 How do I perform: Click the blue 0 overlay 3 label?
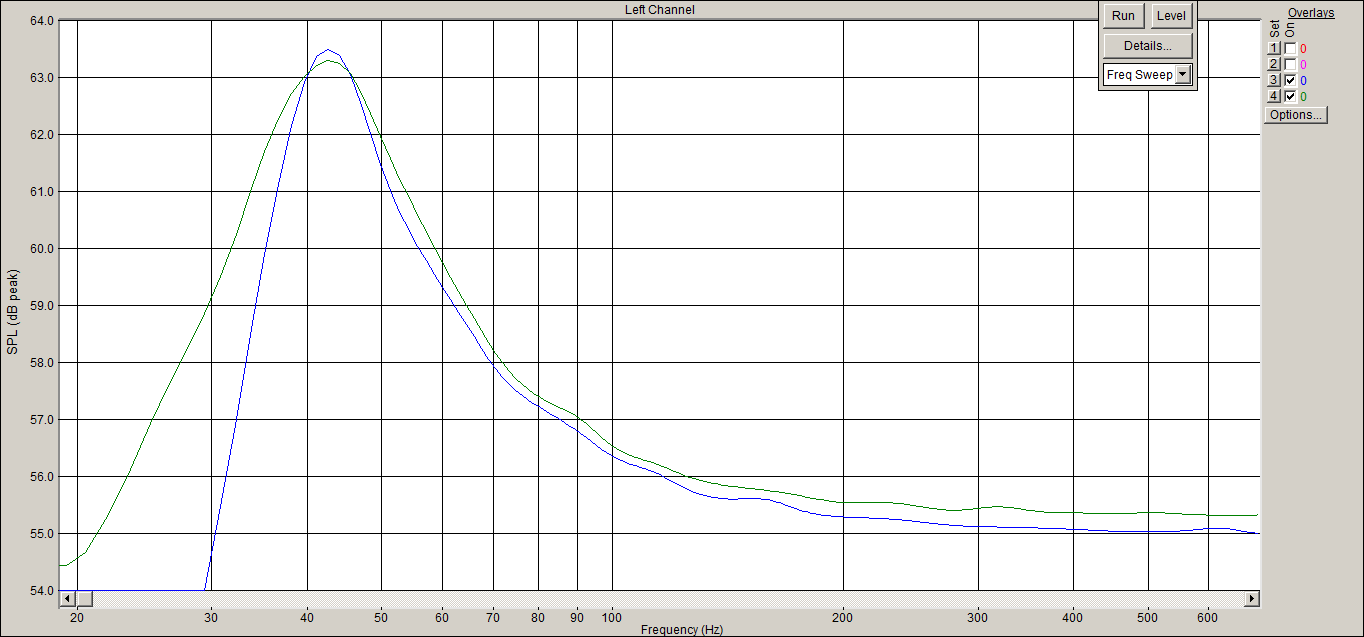[x=1303, y=81]
